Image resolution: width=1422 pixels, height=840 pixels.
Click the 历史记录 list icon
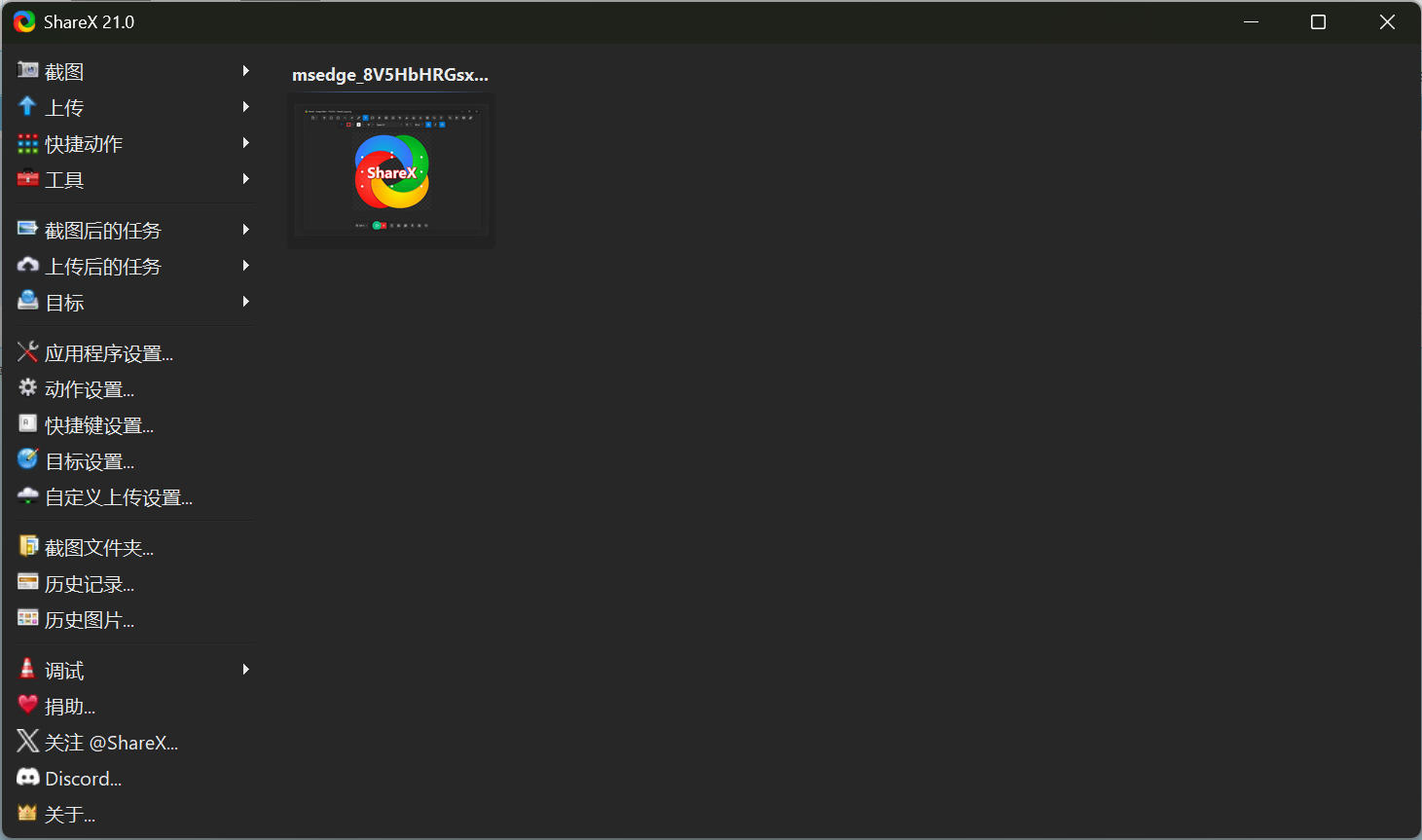pos(28,583)
